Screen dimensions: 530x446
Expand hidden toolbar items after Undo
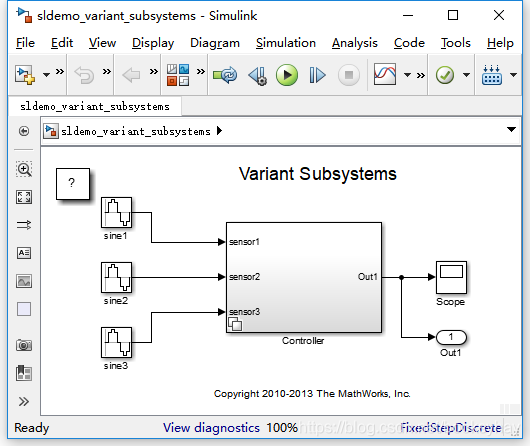(107, 72)
